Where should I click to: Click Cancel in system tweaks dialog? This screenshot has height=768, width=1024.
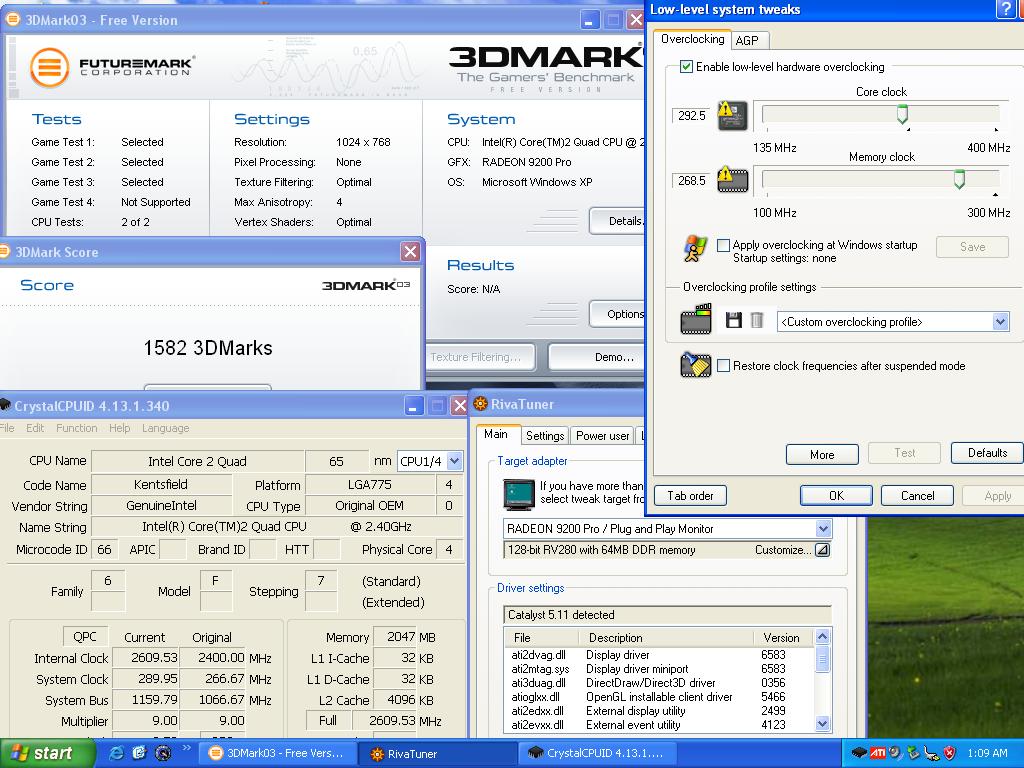(x=917, y=496)
